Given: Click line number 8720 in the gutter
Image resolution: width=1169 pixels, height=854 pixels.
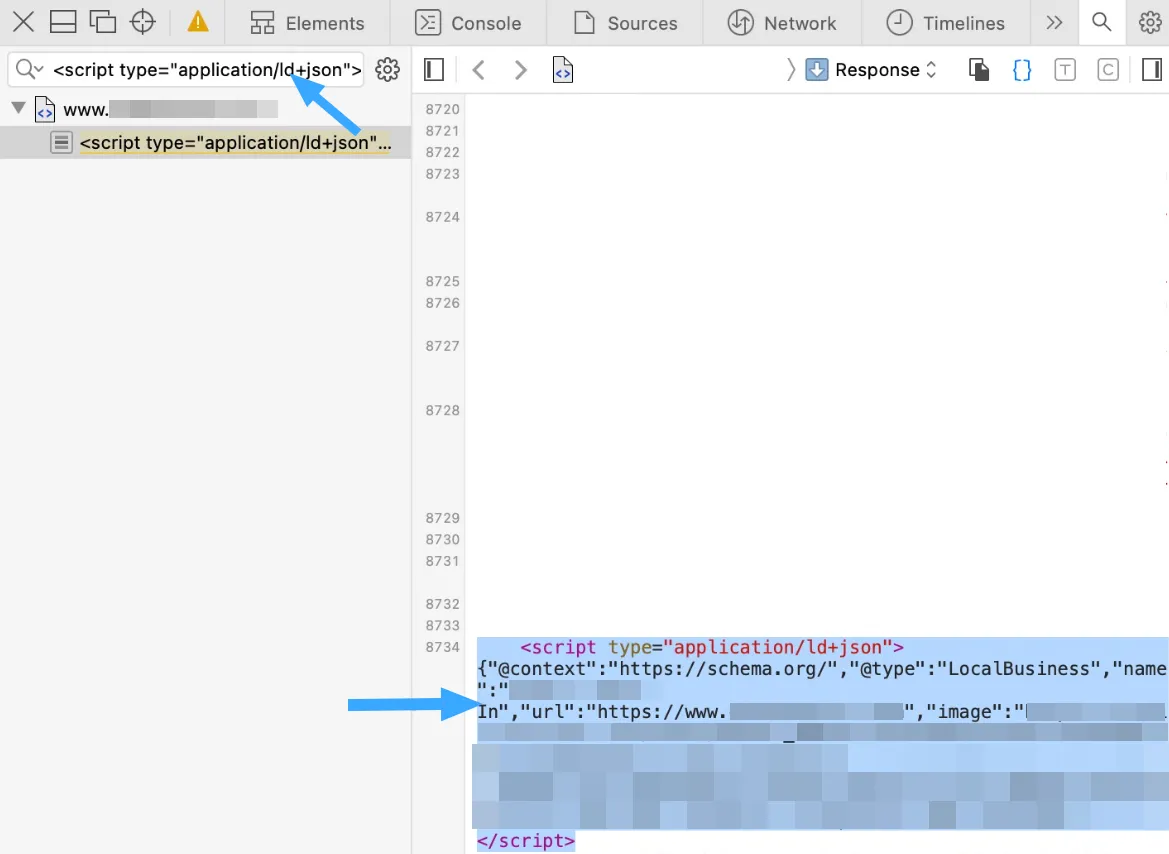Looking at the screenshot, I should 442,109.
